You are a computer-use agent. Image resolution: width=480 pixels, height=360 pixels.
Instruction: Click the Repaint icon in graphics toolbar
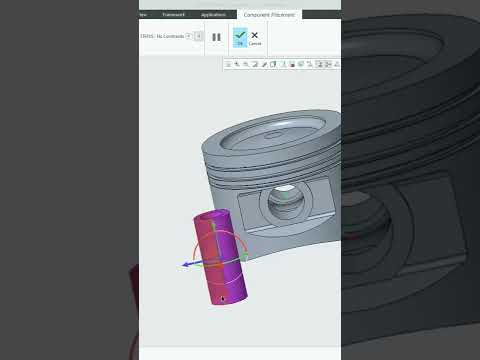pyautogui.click(x=255, y=64)
